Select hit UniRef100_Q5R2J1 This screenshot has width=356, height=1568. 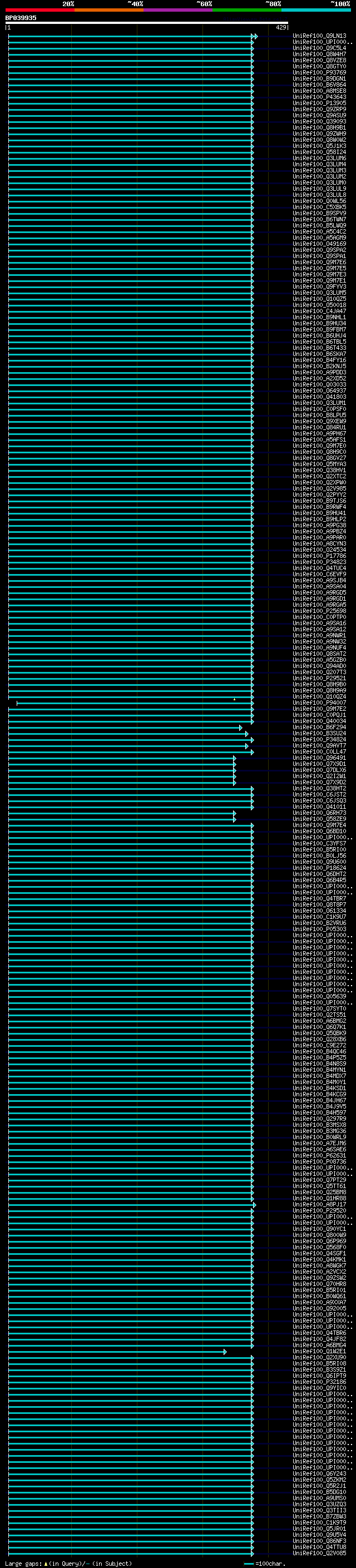pyautogui.click(x=319, y=1486)
